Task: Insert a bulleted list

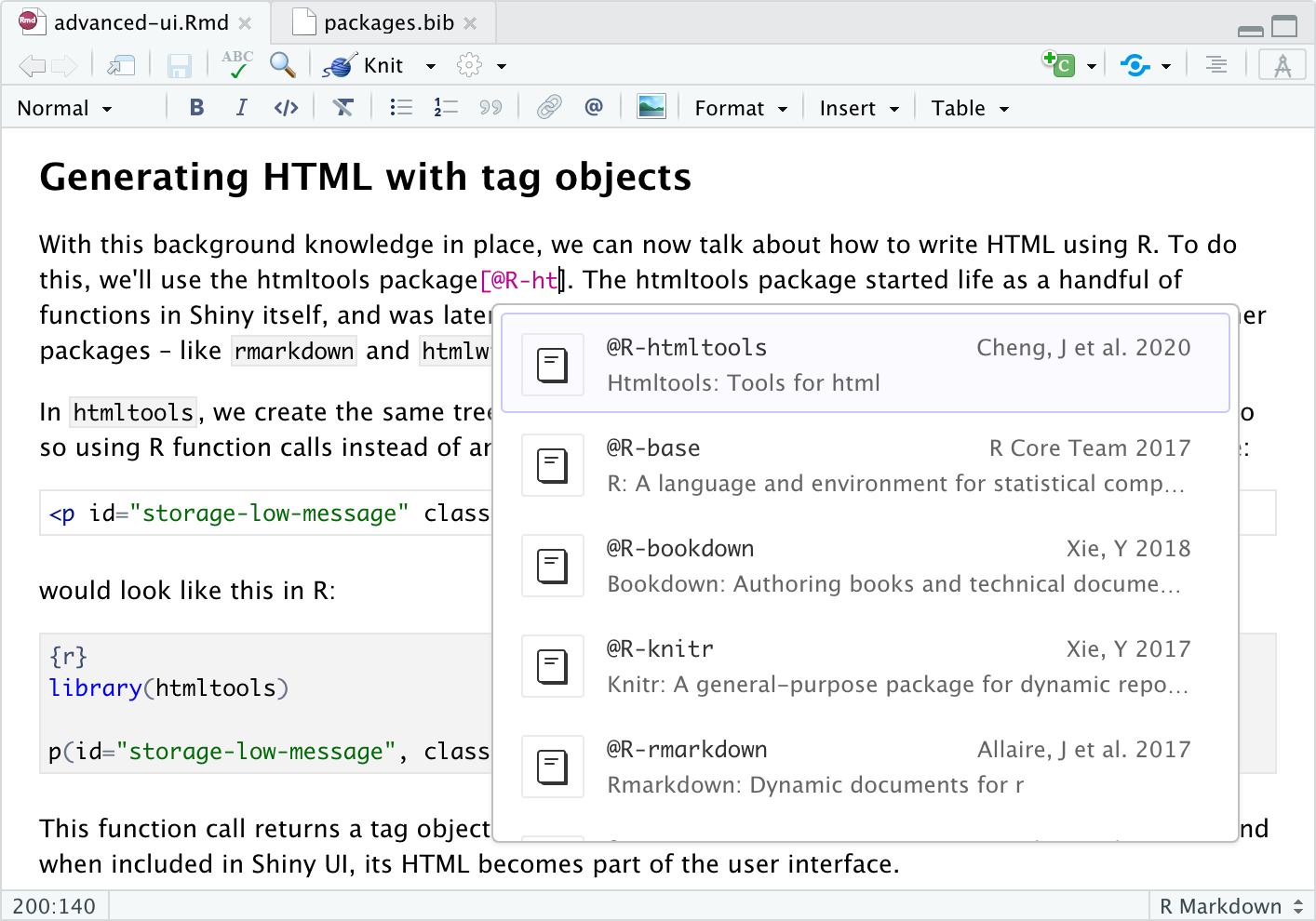Action: pyautogui.click(x=401, y=108)
